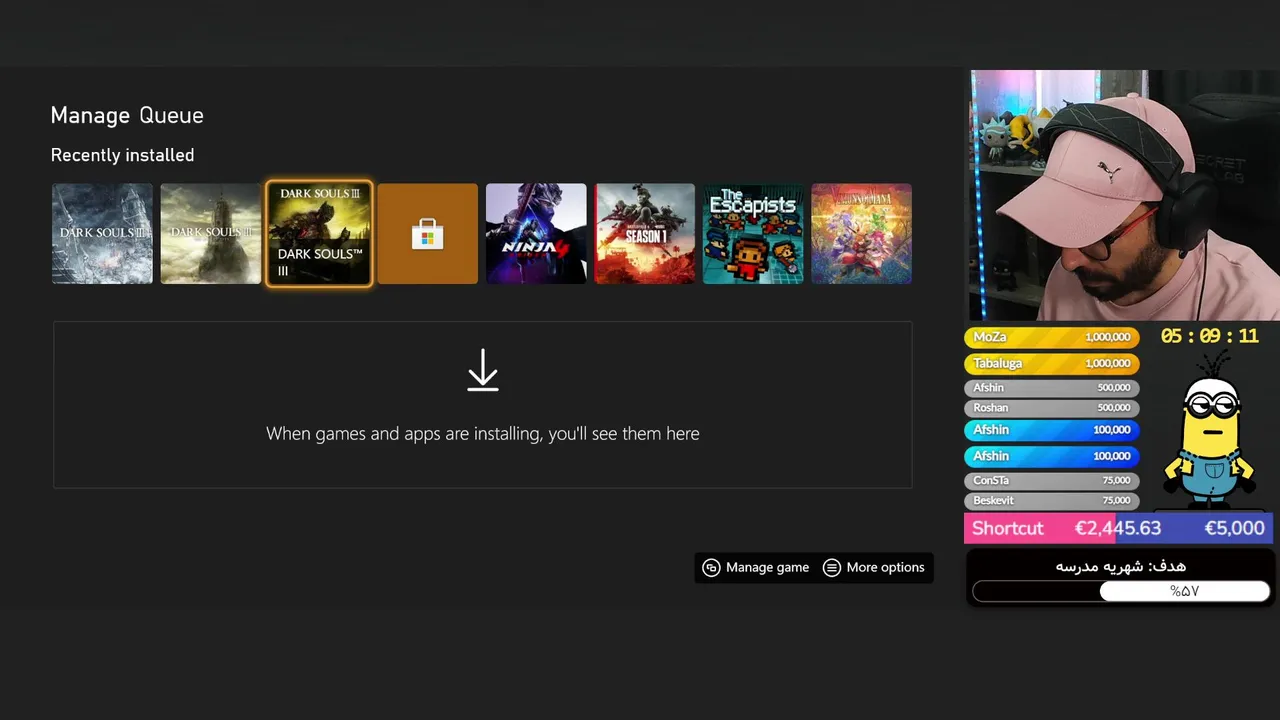Click the %۵۷ goal progress bar

[x=1121, y=591]
